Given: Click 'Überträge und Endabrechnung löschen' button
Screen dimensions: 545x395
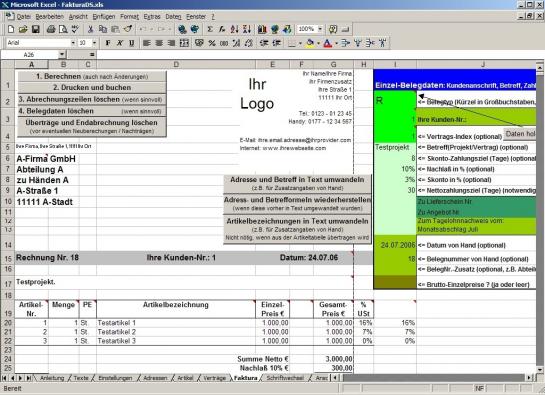Looking at the screenshot, I should coord(92,127).
